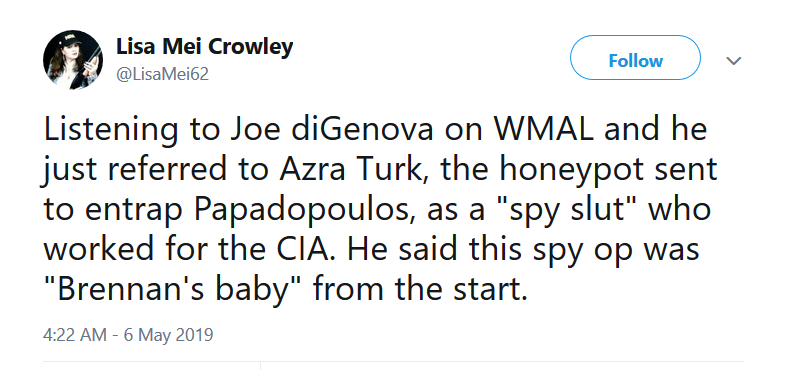789x378 pixels.
Task: Click the word Listening starting the tweet
Action: (110, 129)
